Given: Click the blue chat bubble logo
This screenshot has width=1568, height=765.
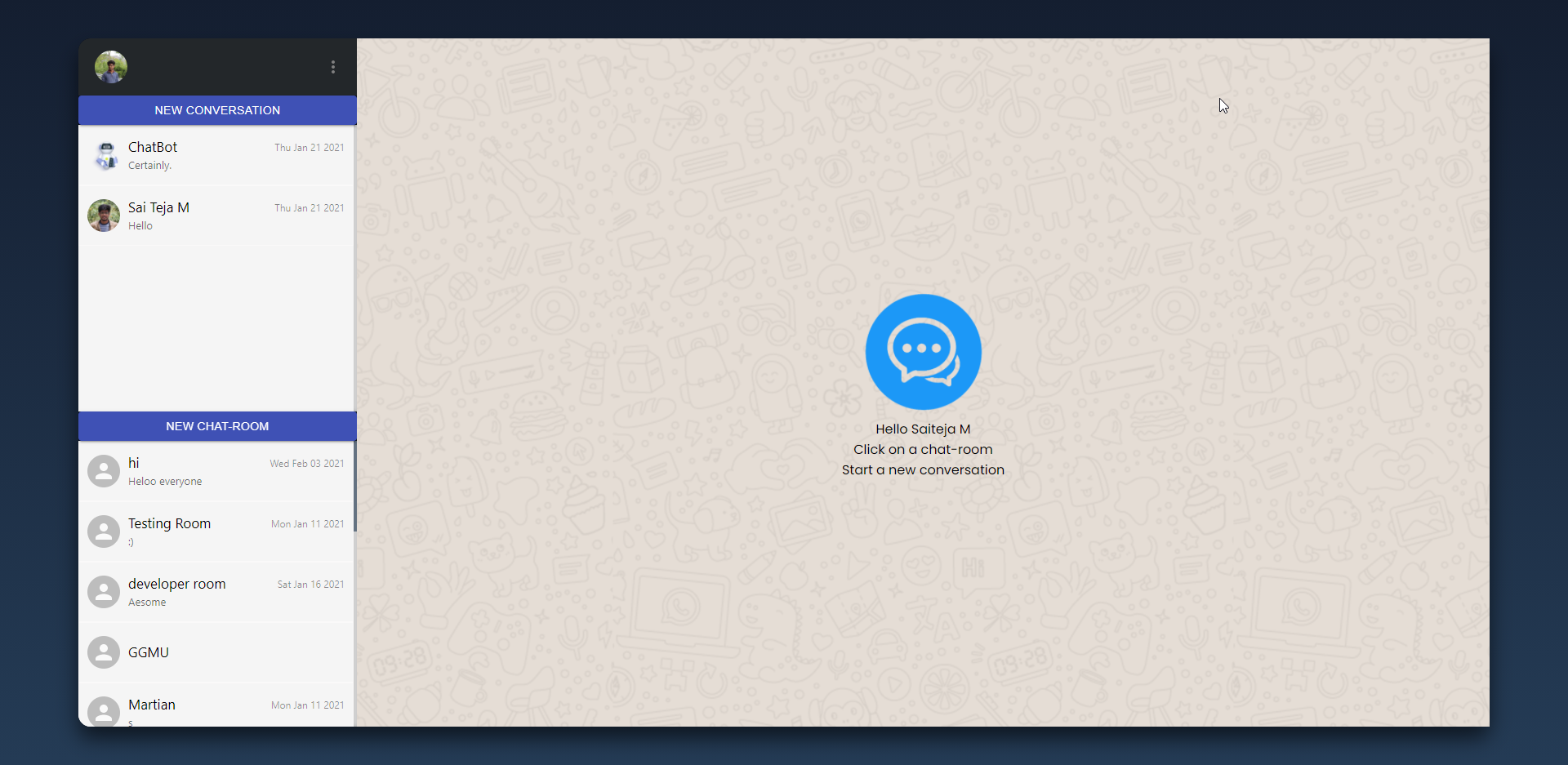Looking at the screenshot, I should coord(923,352).
